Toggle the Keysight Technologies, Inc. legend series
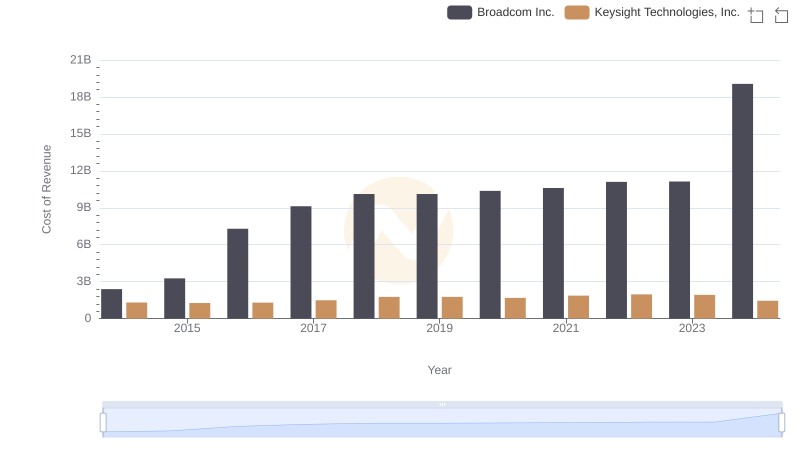 coord(652,12)
